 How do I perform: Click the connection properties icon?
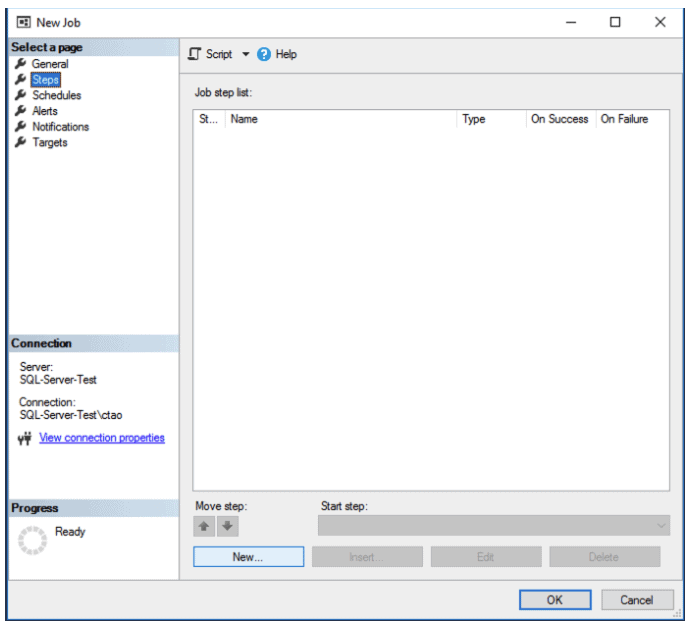click(25, 439)
